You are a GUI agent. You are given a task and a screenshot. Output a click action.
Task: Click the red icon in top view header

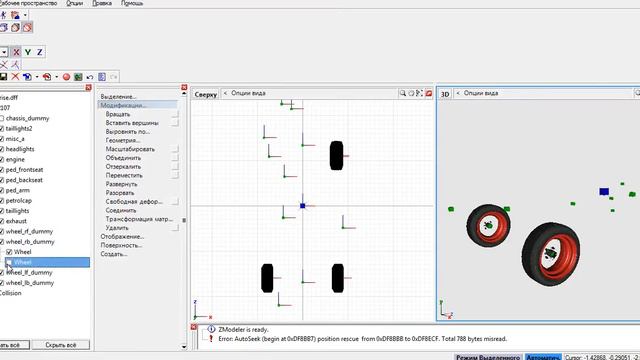[x=429, y=93]
